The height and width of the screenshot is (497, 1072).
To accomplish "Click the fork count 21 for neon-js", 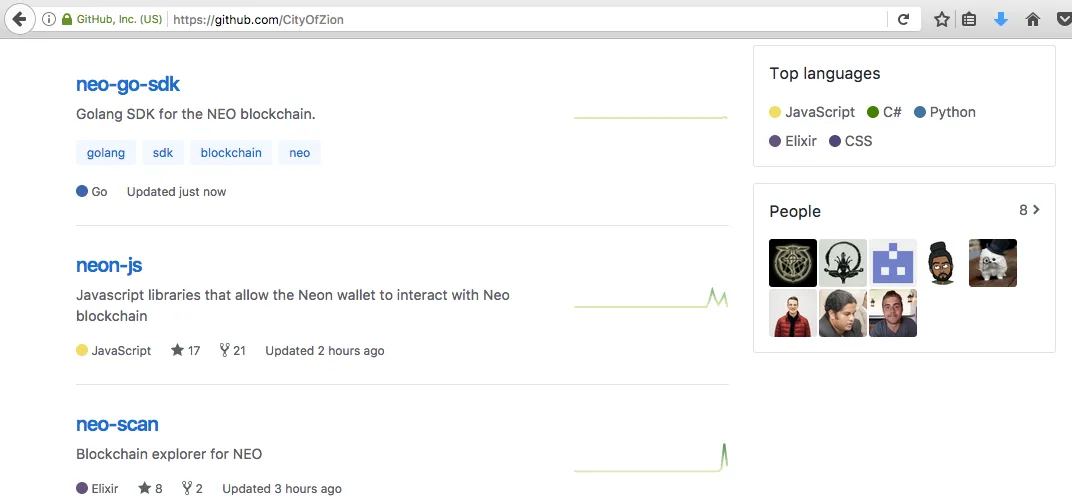I will (232, 351).
